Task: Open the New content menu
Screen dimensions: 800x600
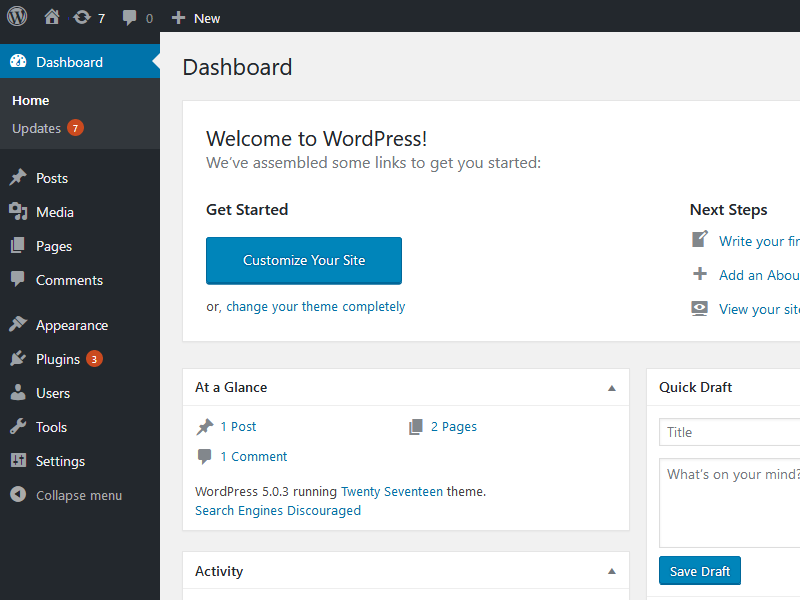Action: coord(196,18)
